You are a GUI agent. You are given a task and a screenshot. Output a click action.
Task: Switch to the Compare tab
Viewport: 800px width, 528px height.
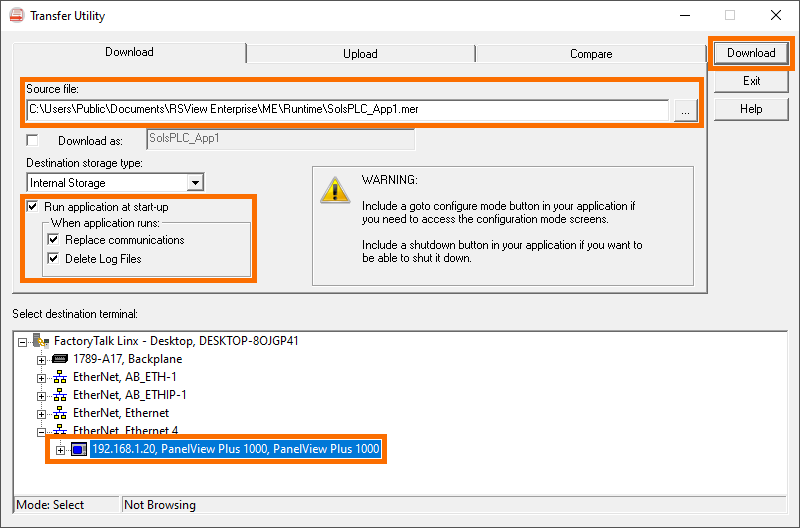pos(591,54)
